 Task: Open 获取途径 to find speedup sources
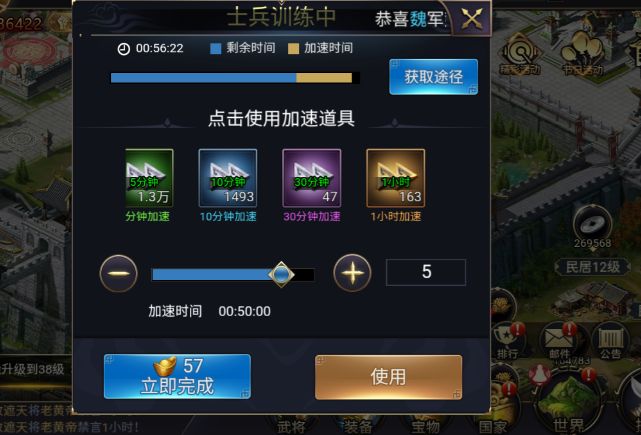[433, 77]
